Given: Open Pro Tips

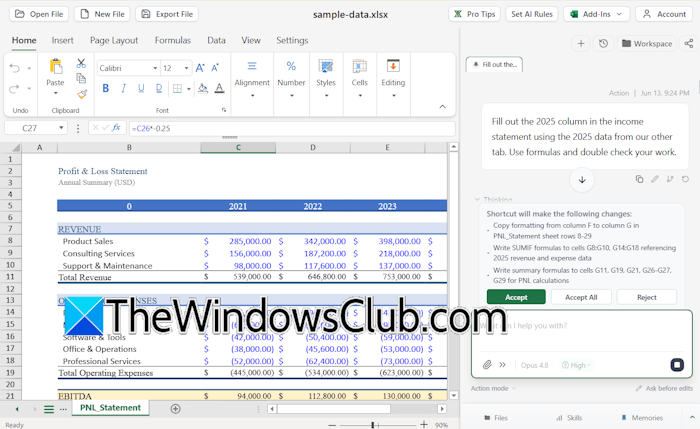Looking at the screenshot, I should tap(475, 14).
